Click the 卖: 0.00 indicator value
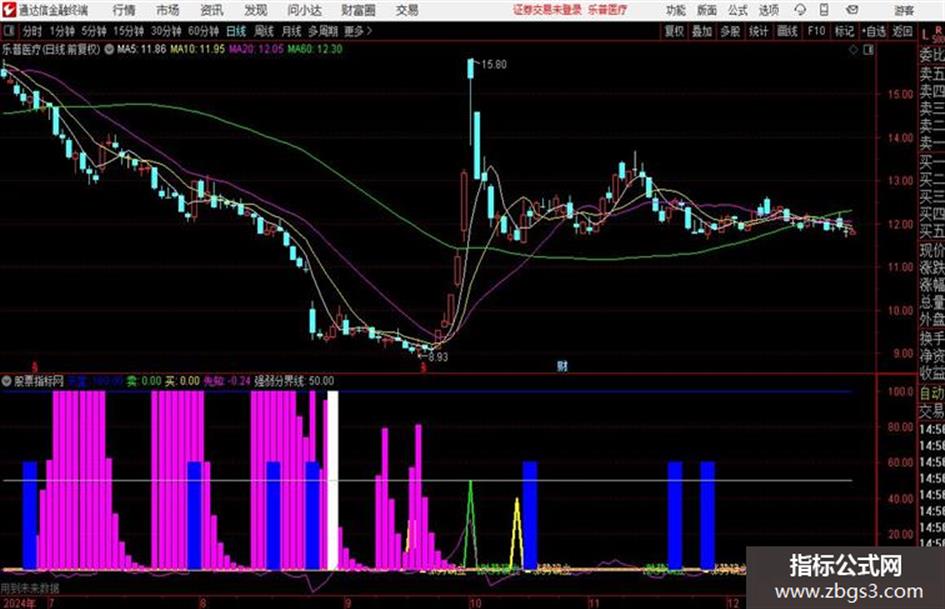The height and width of the screenshot is (609, 945). 143,381
